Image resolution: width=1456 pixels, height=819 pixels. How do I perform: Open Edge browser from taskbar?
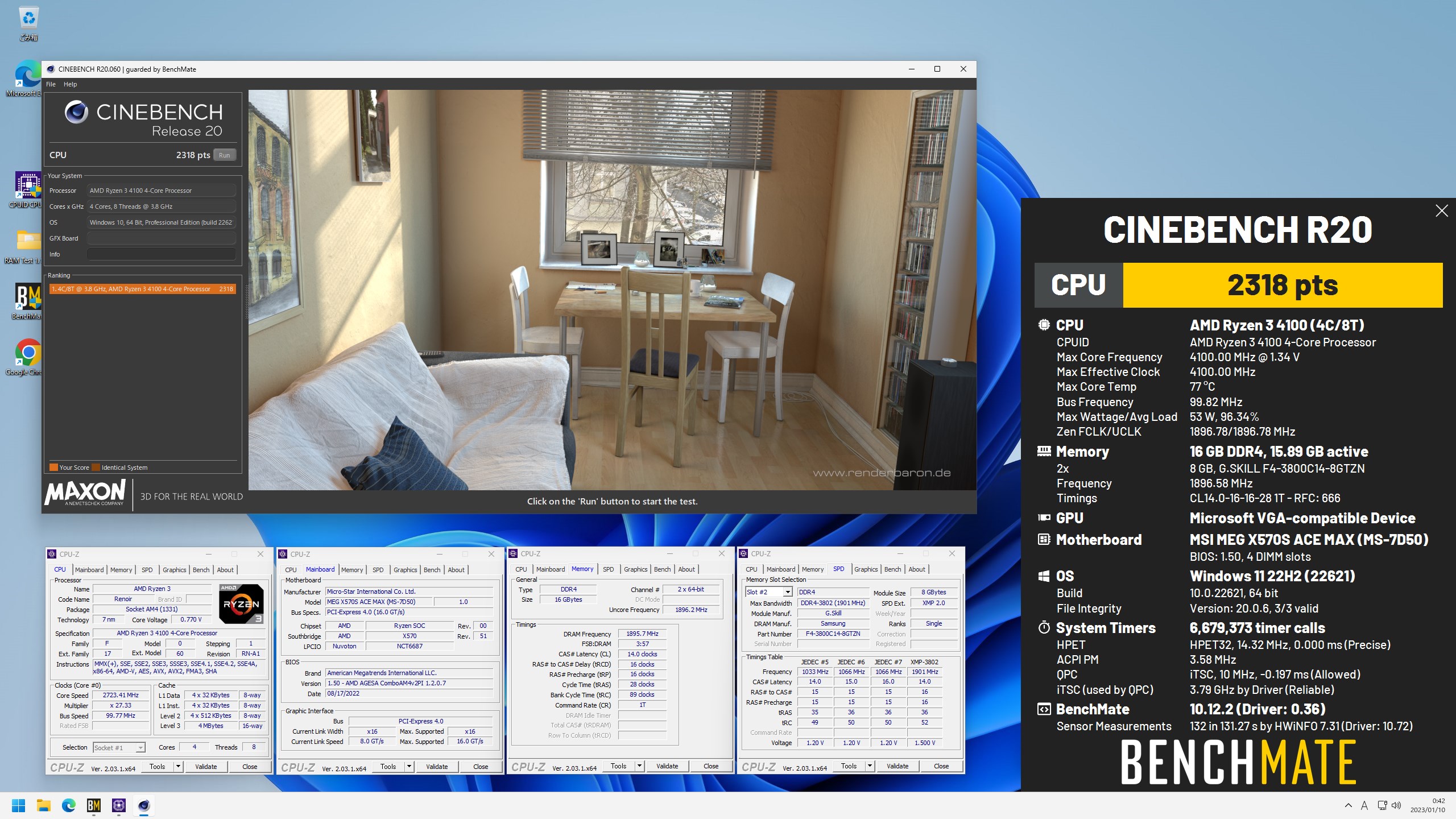point(69,805)
